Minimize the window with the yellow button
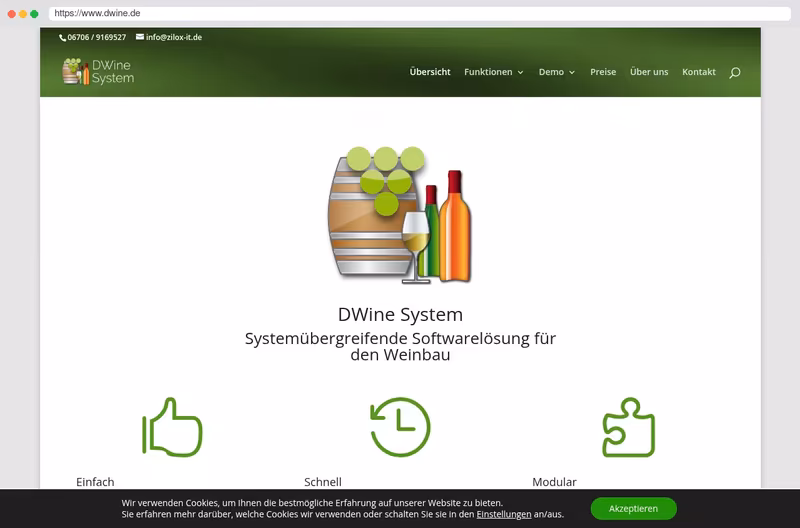 point(23,14)
